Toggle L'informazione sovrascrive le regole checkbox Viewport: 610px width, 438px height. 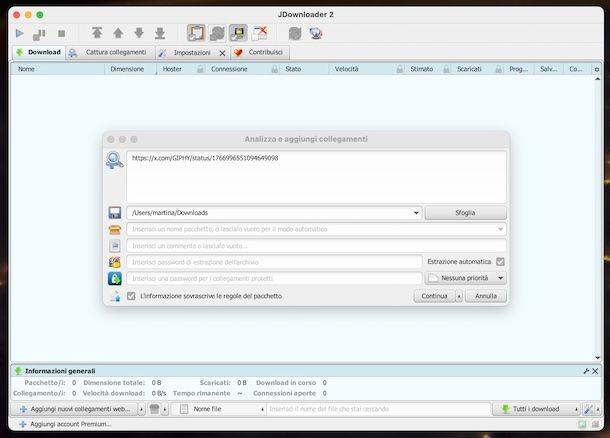click(131, 296)
